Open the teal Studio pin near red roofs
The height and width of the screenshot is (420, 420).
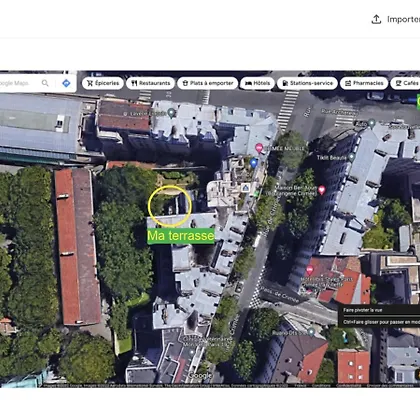311,332
